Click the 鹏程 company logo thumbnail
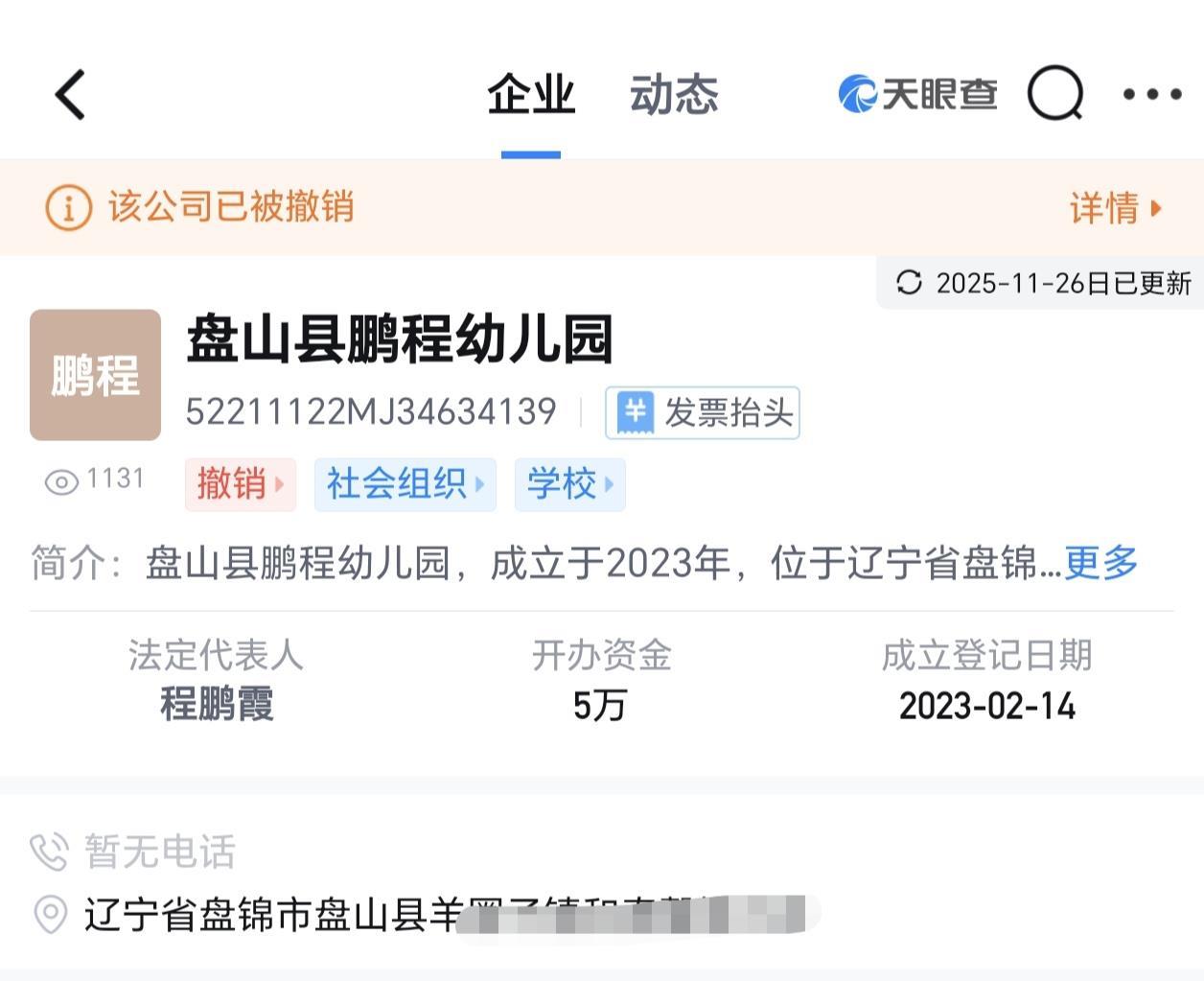 (x=95, y=374)
